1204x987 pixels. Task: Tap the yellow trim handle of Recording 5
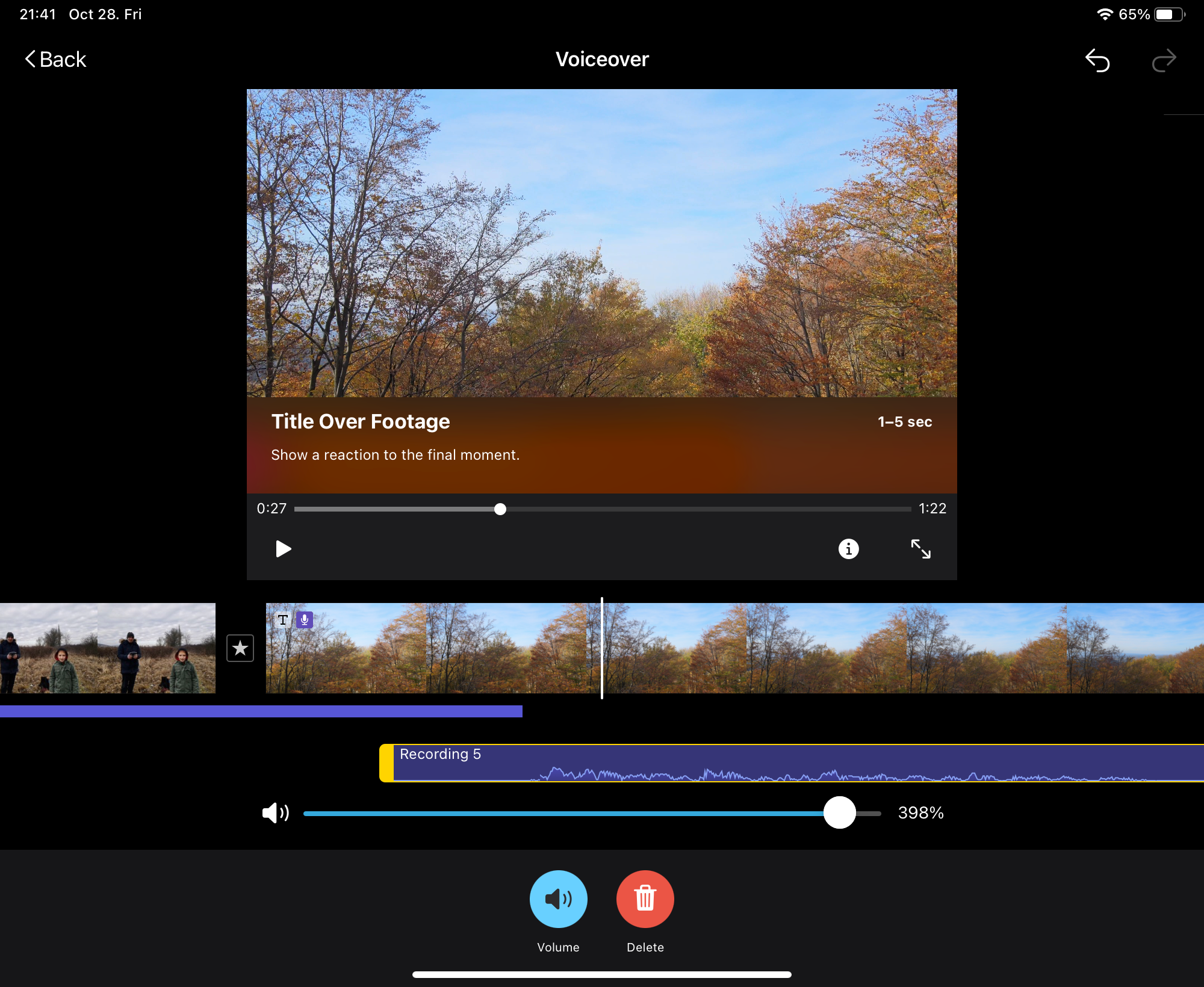(386, 763)
